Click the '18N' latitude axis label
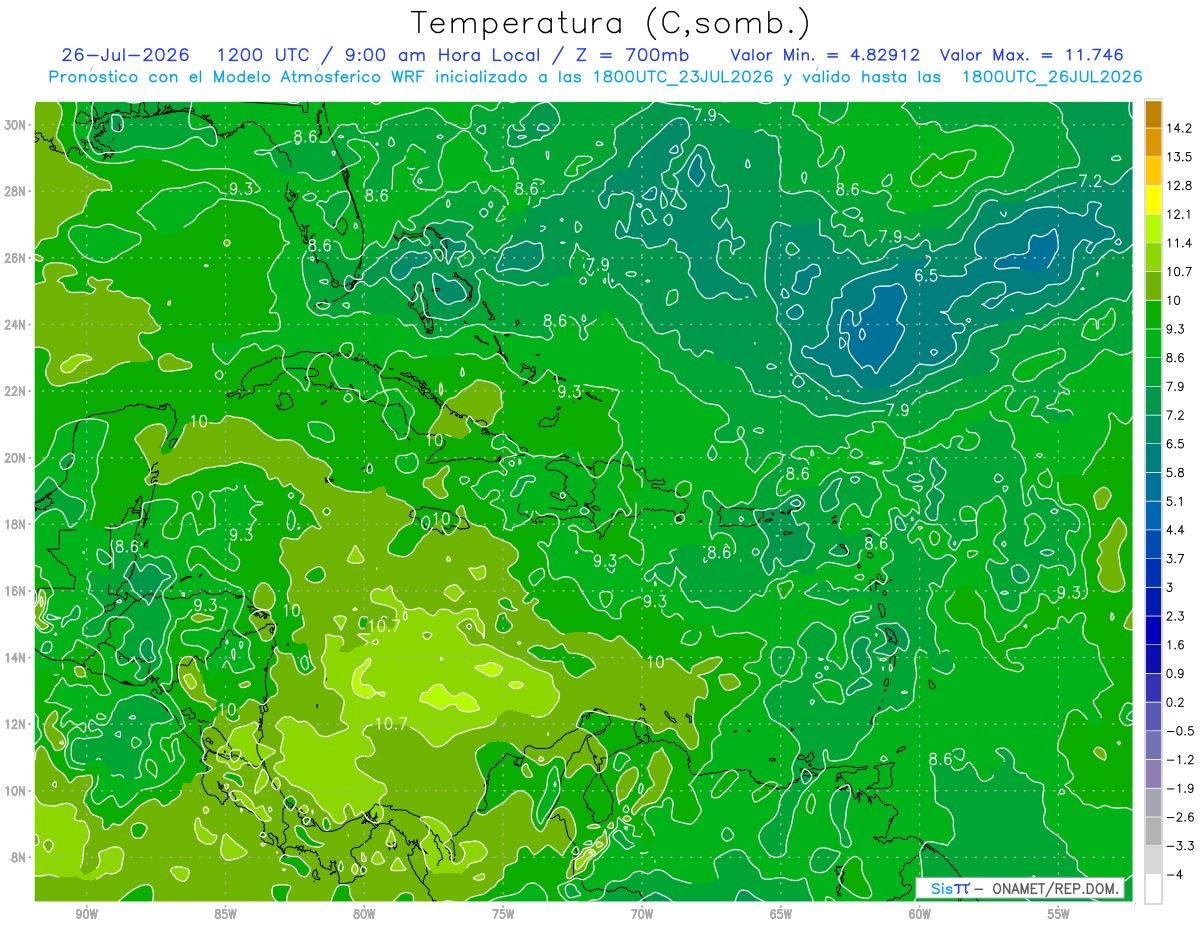The height and width of the screenshot is (927, 1200). 17,524
